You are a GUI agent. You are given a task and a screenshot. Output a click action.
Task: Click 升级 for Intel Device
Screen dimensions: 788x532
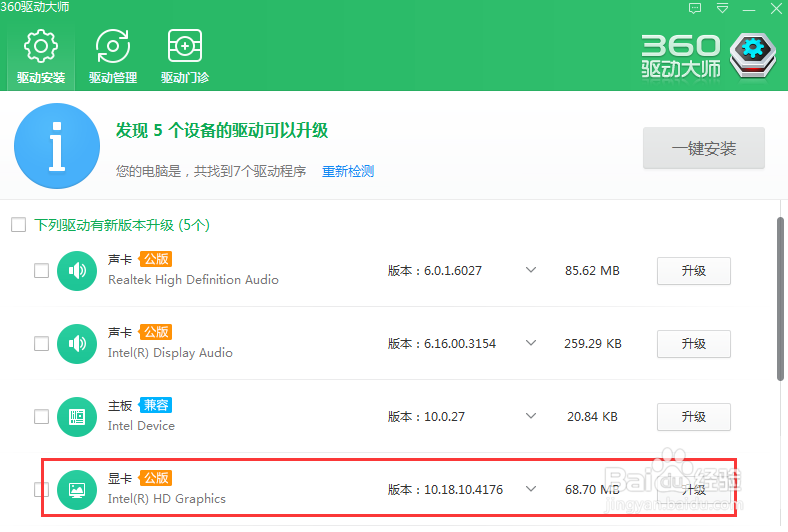(x=694, y=416)
